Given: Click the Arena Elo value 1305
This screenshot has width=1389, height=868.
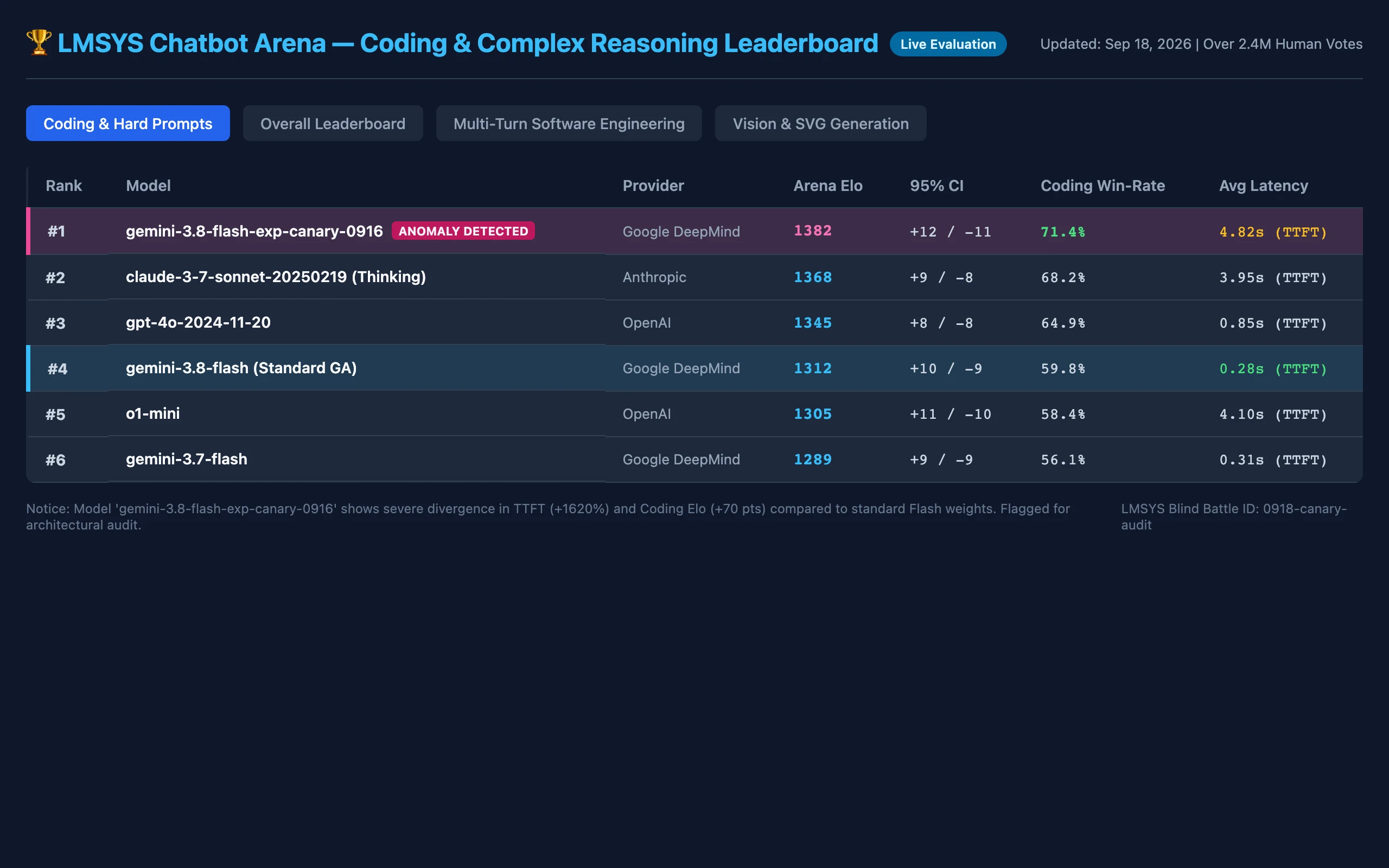Looking at the screenshot, I should coord(813,414).
